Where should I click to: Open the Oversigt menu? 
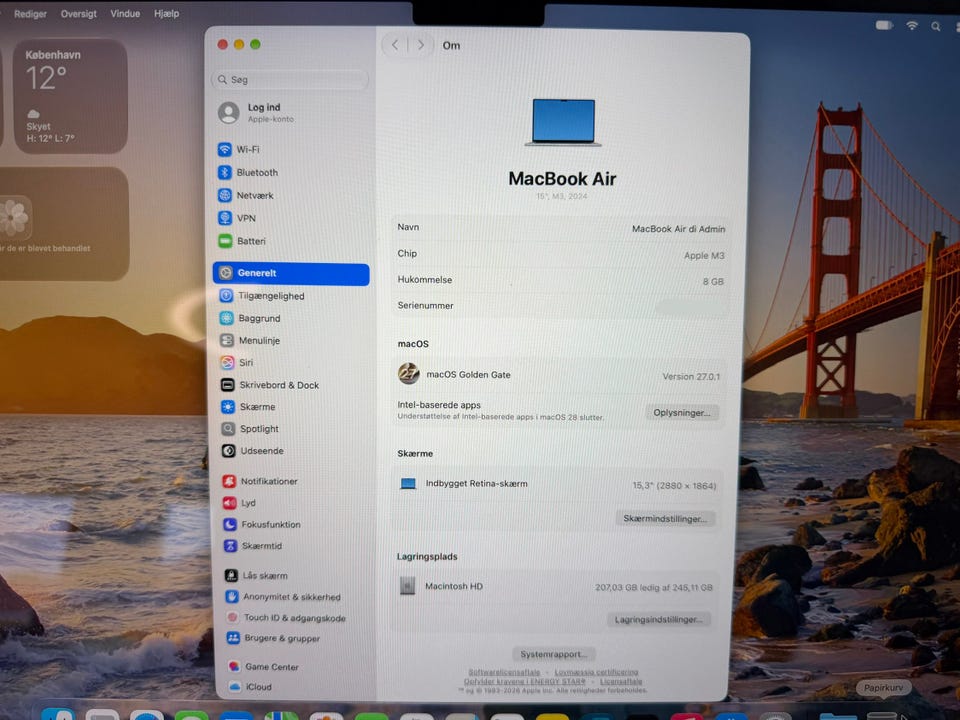[x=78, y=13]
